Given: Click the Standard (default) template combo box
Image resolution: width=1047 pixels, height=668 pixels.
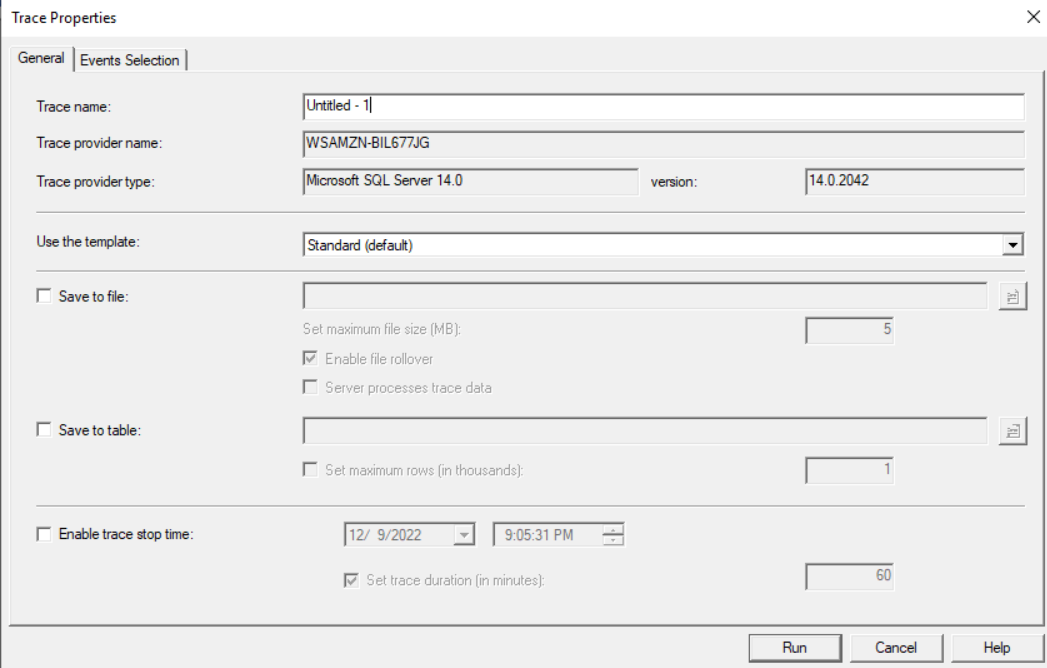Looking at the screenshot, I should click(663, 245).
